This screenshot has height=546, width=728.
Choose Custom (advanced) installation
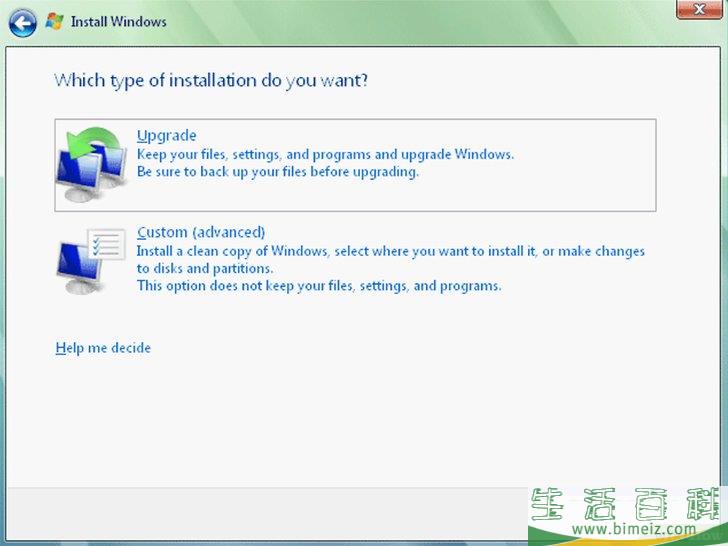pos(201,232)
